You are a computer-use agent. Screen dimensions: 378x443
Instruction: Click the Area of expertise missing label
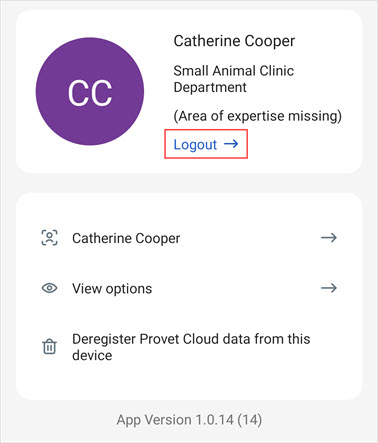point(258,116)
